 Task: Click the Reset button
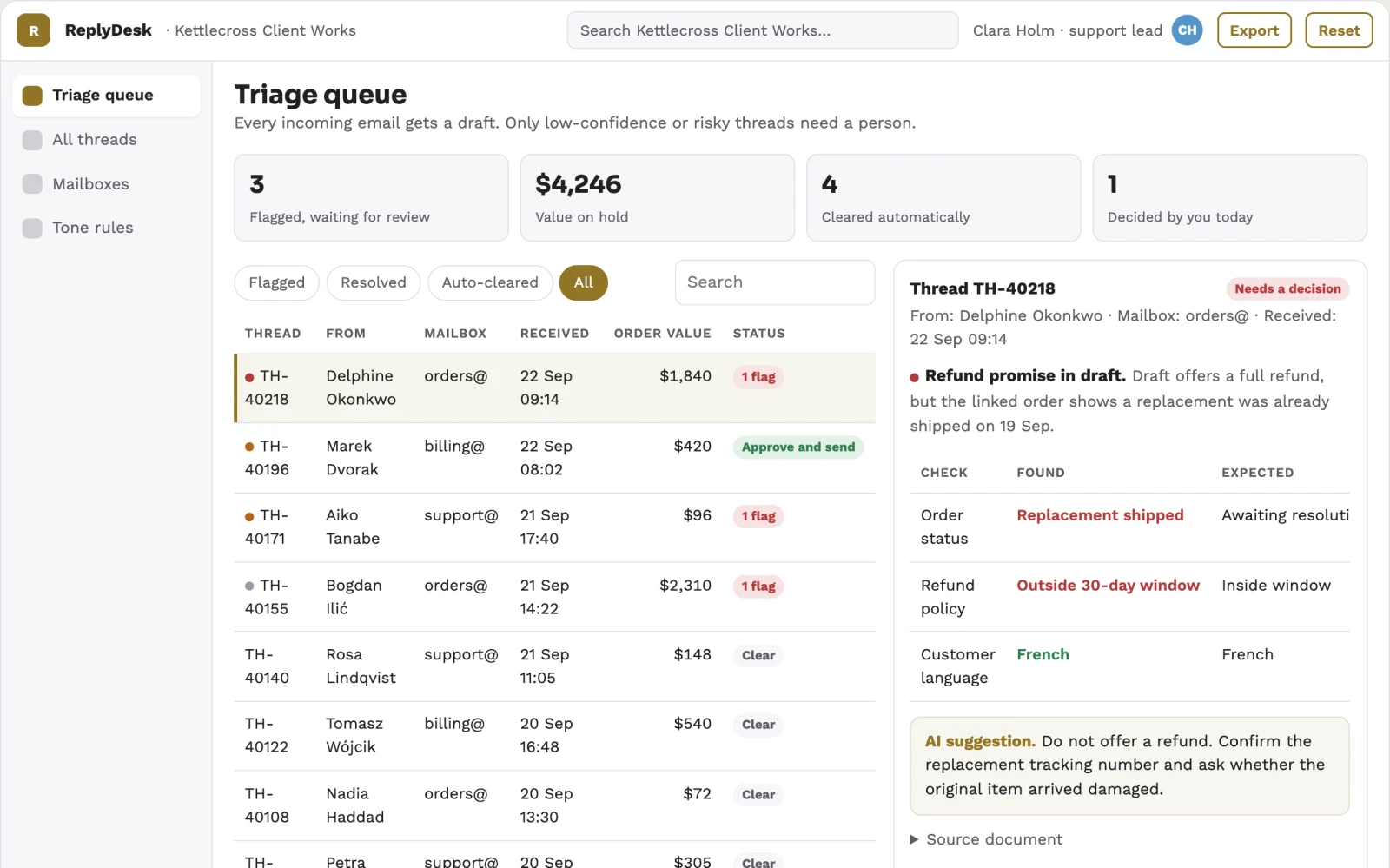[x=1339, y=30]
